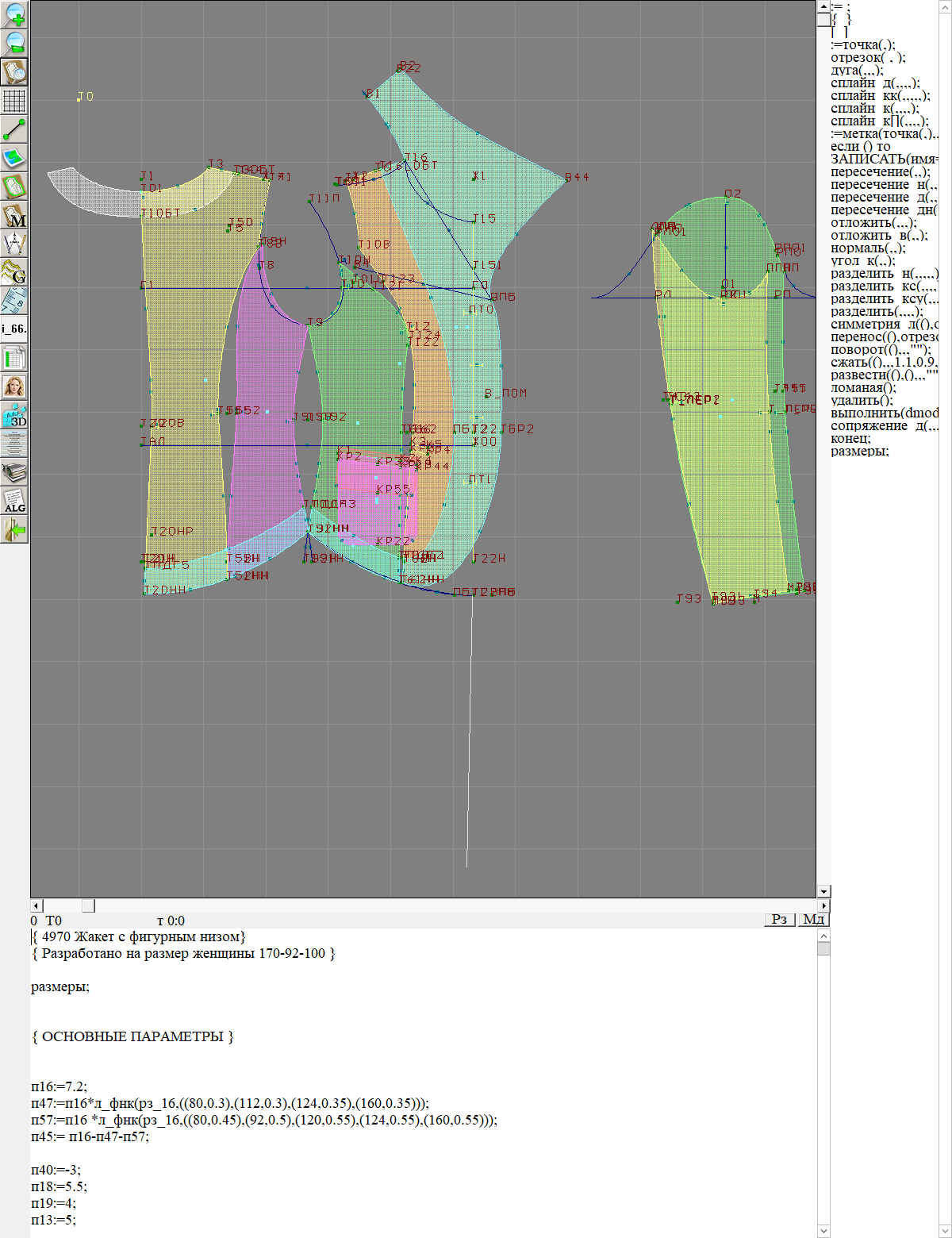The width and height of the screenshot is (952, 1238).
Task: Open the ALG algorithm icon
Action: click(x=15, y=501)
